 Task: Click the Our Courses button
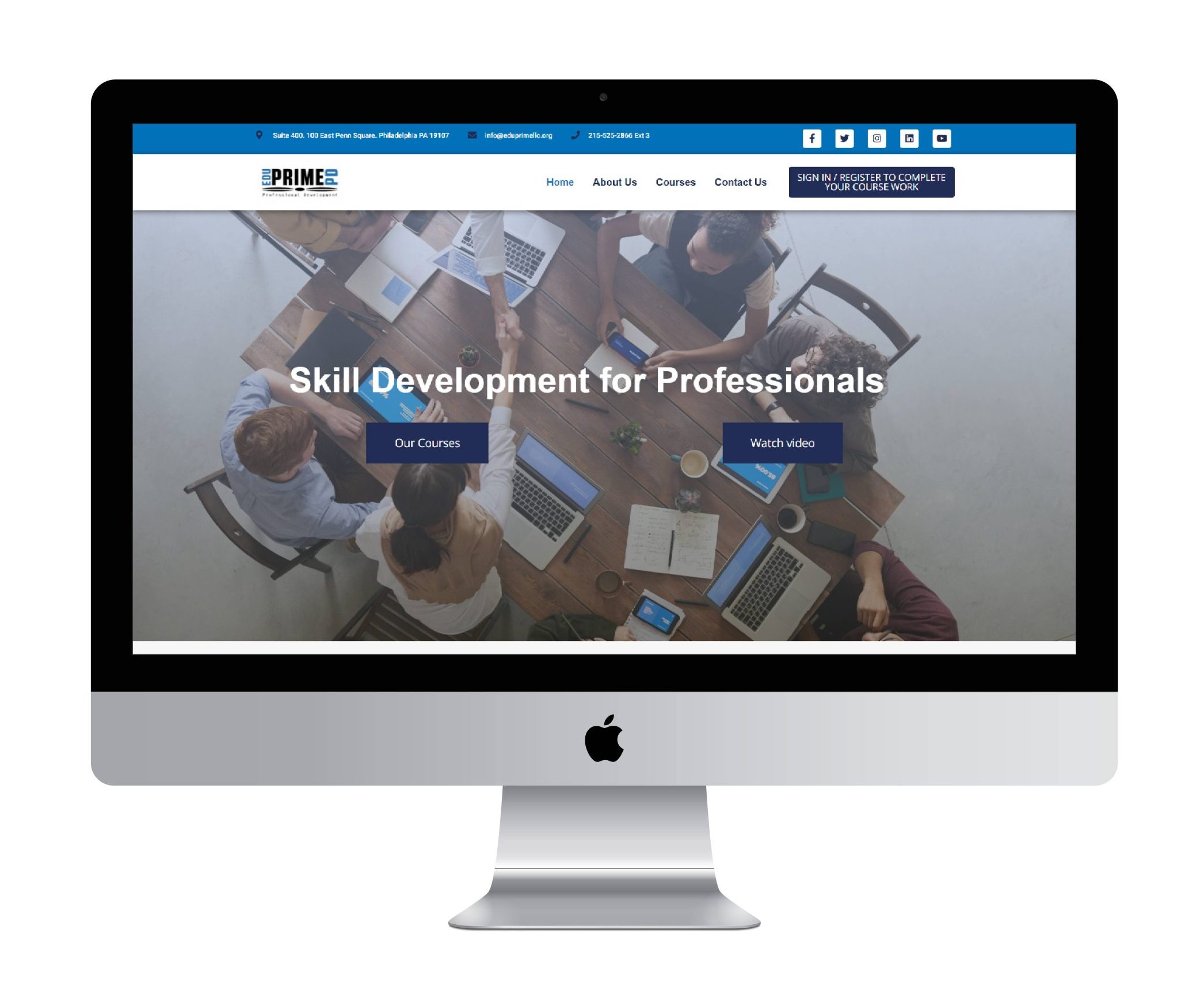point(428,441)
